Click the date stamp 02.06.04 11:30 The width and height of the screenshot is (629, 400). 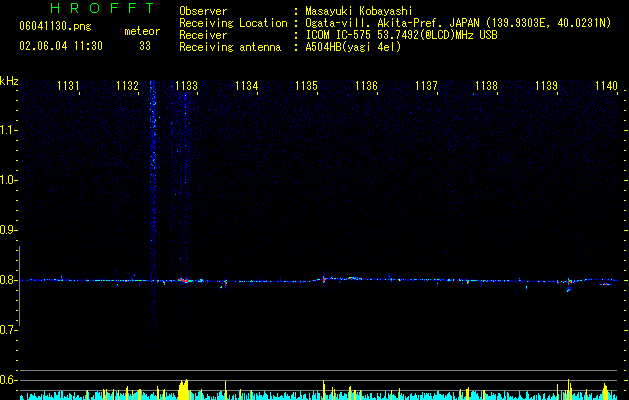pyautogui.click(x=61, y=46)
